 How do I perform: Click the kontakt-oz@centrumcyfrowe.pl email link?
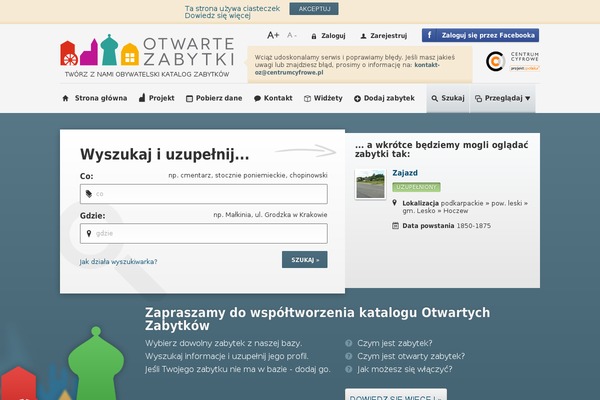pos(347,69)
